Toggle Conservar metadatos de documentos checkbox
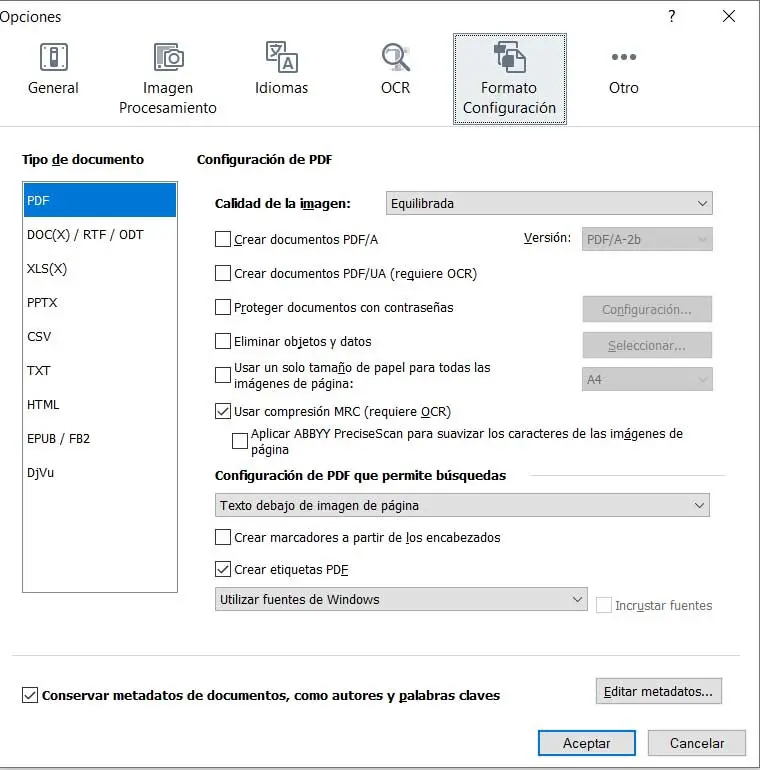This screenshot has width=760, height=770. (30, 695)
